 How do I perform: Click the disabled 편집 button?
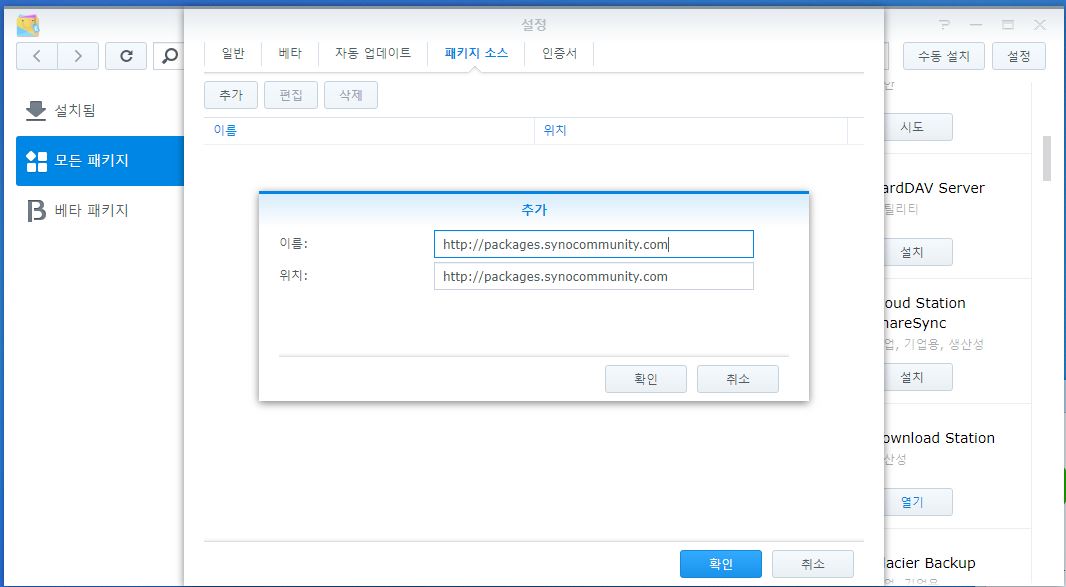(x=291, y=95)
